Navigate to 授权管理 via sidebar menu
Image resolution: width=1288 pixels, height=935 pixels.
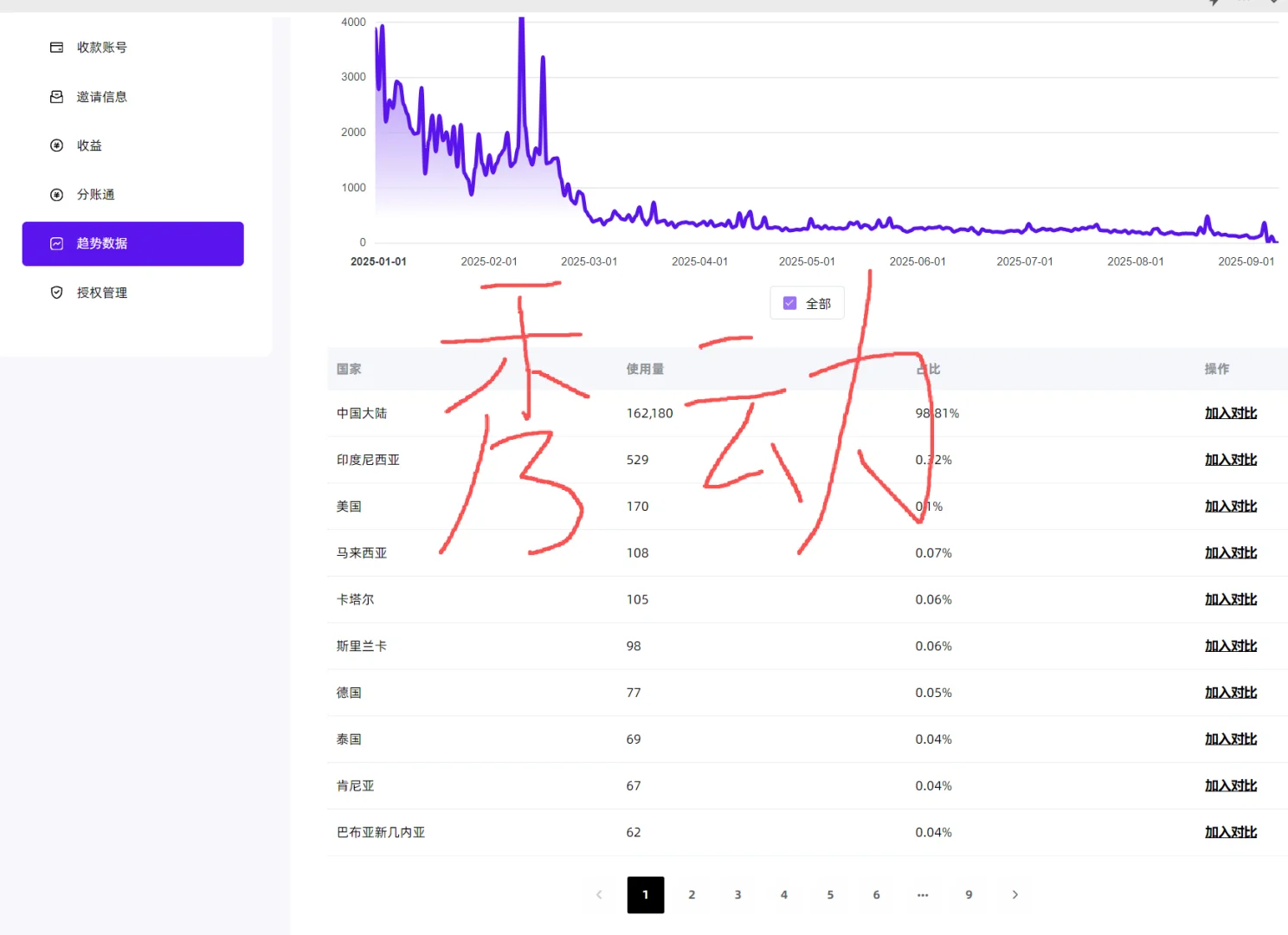101,292
